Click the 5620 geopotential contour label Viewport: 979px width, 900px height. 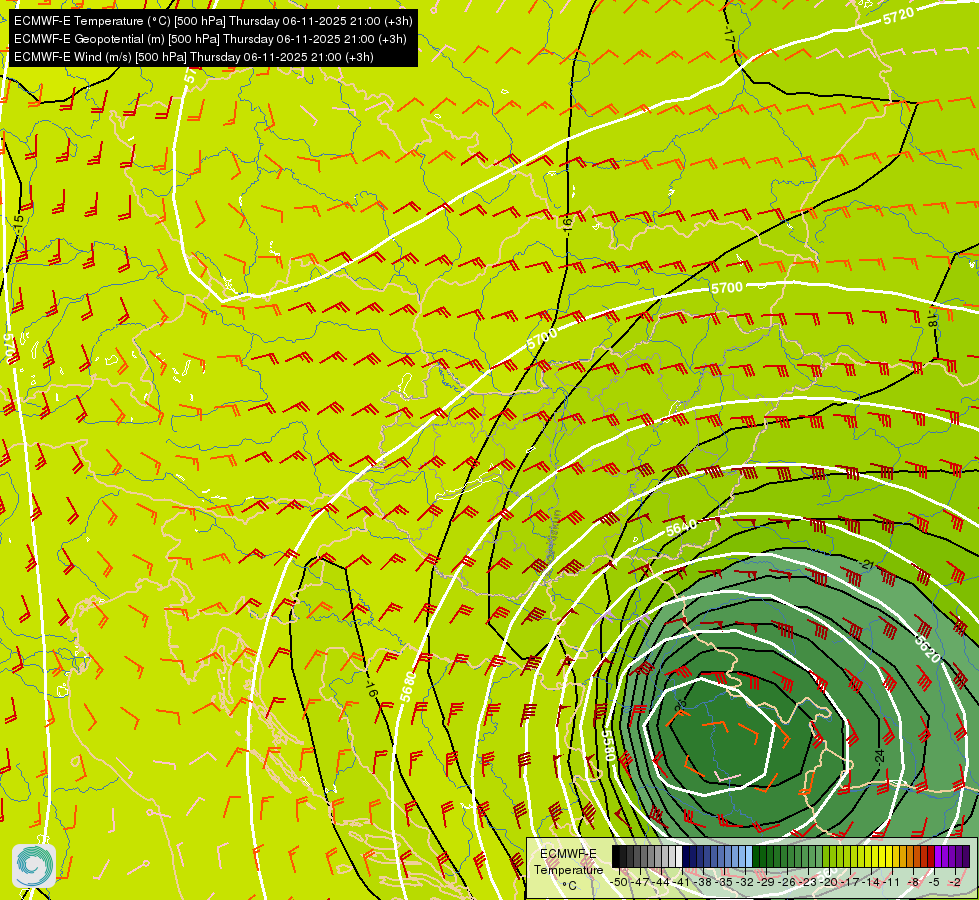[927, 649]
